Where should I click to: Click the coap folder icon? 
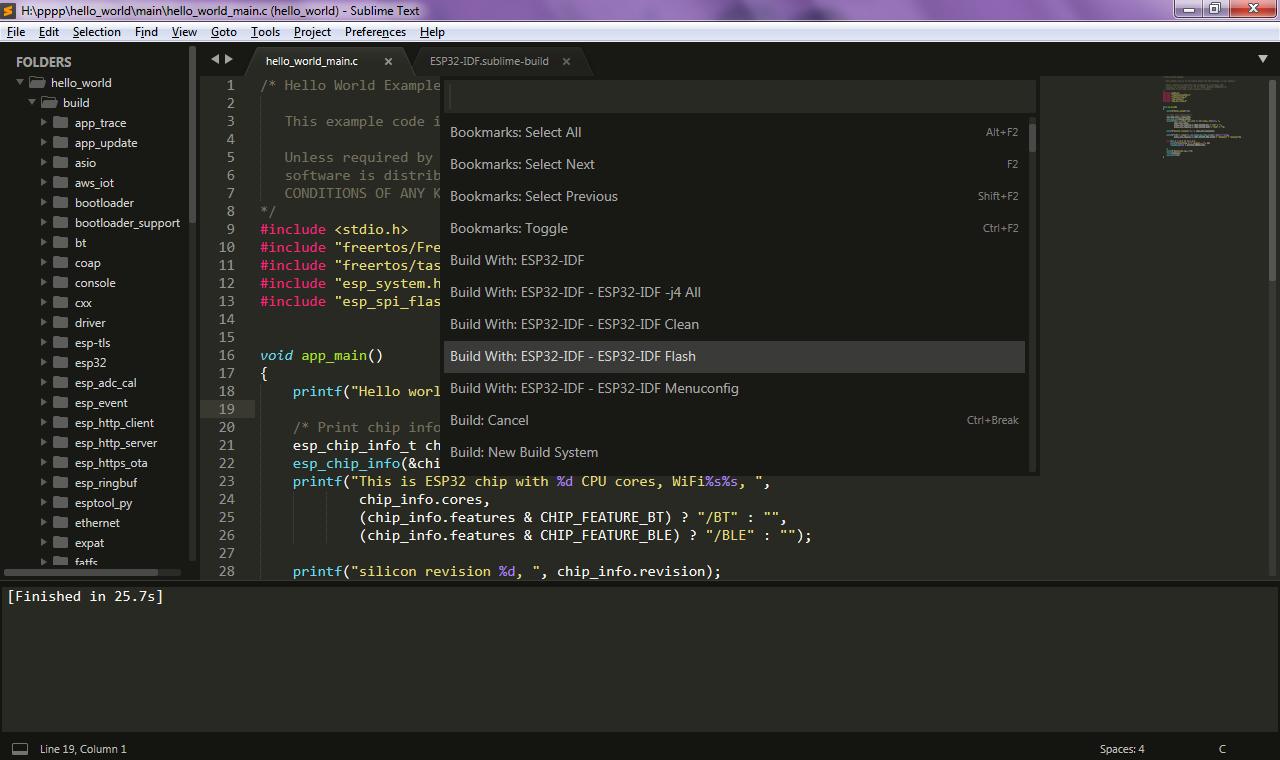click(60, 263)
